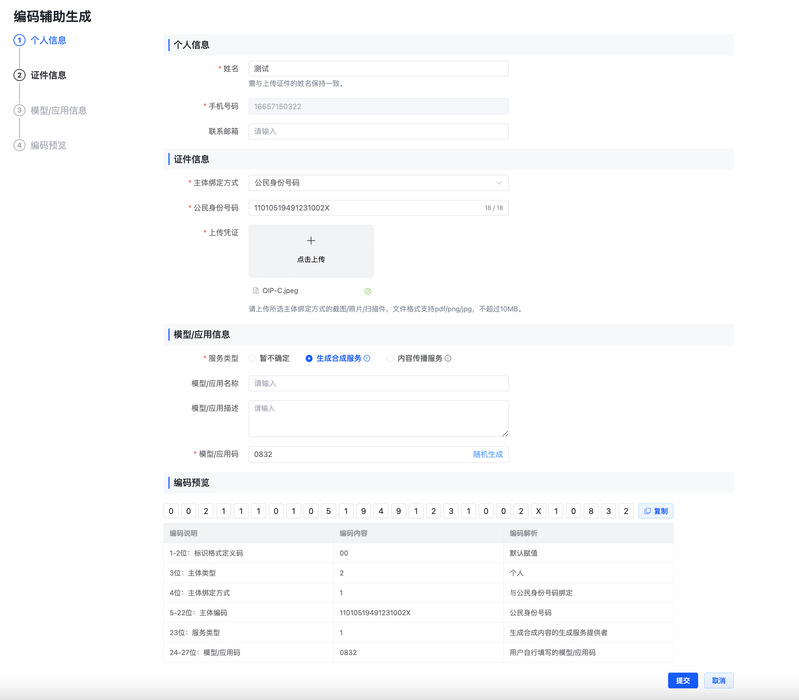Click step 3 circle icon in sidebar
The image size is (799, 700).
(x=19, y=110)
